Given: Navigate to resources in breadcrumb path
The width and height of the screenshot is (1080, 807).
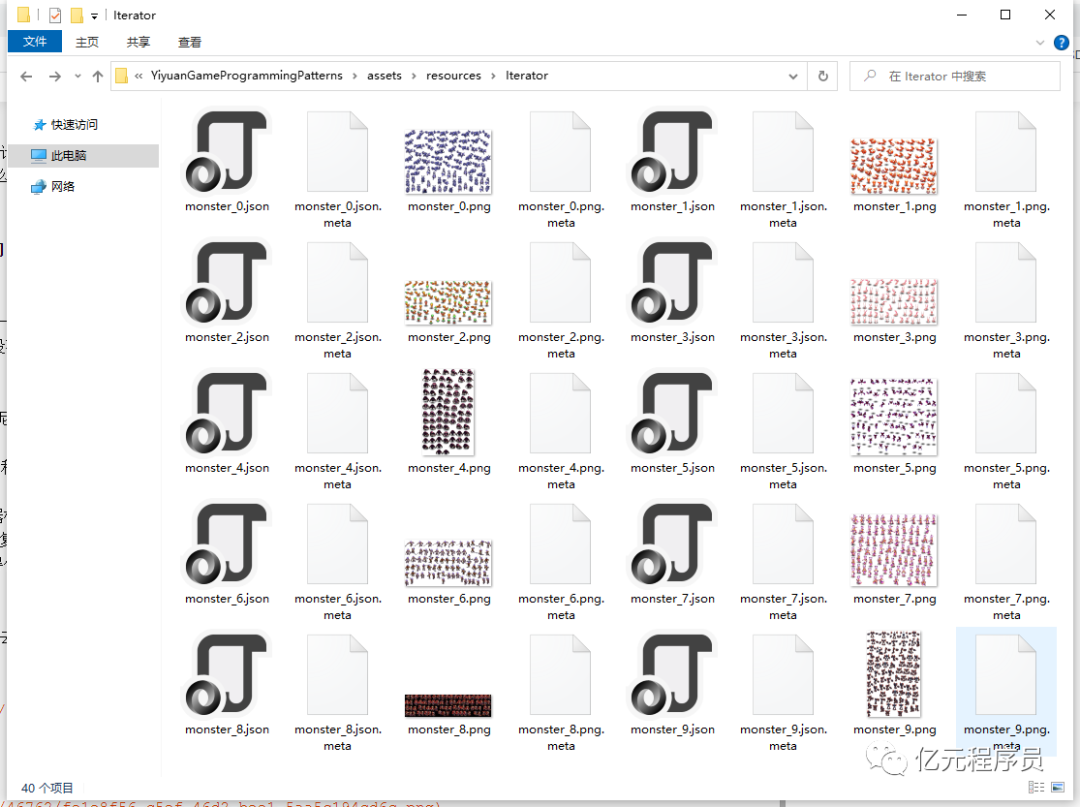Looking at the screenshot, I should click(x=453, y=75).
